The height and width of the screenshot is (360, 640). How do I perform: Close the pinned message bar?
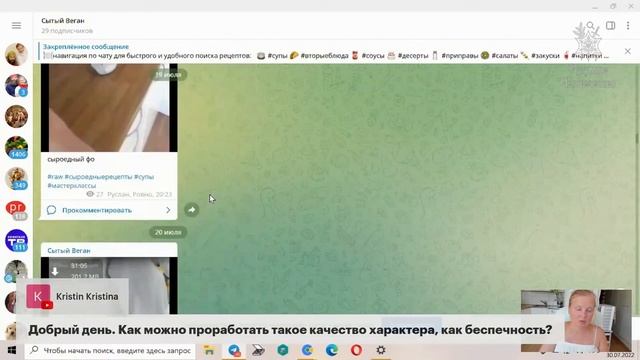point(627,51)
